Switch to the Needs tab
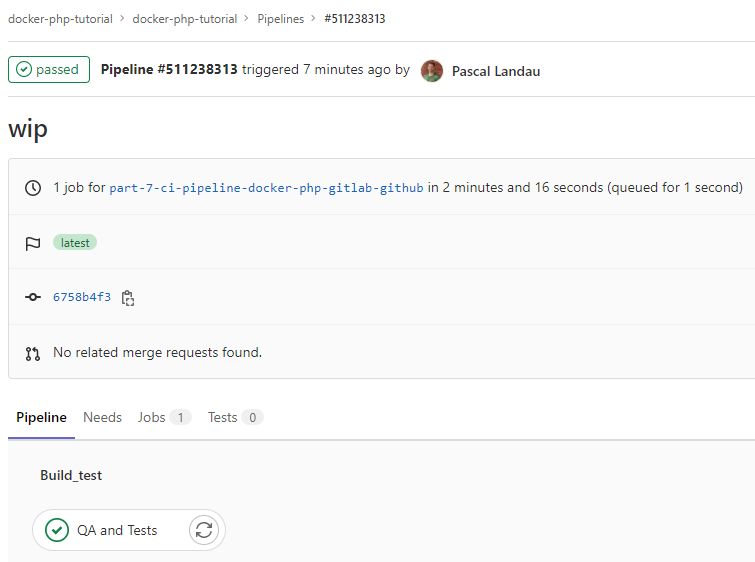 coord(103,418)
